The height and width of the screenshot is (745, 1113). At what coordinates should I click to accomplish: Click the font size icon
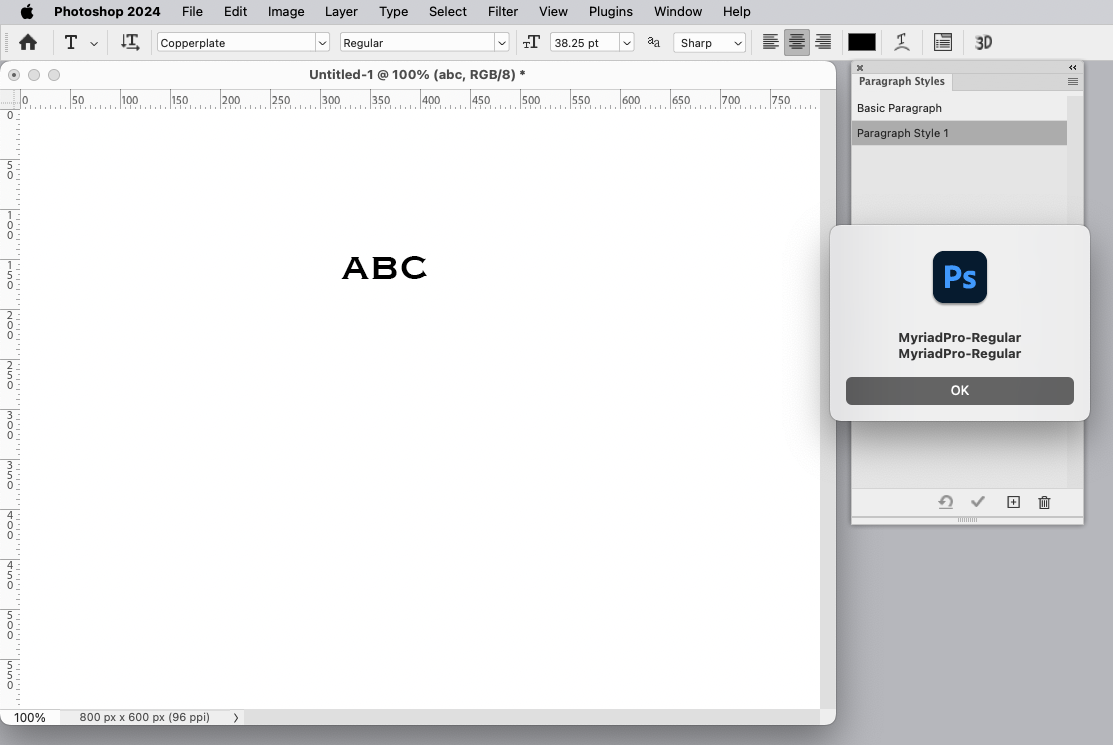point(531,43)
